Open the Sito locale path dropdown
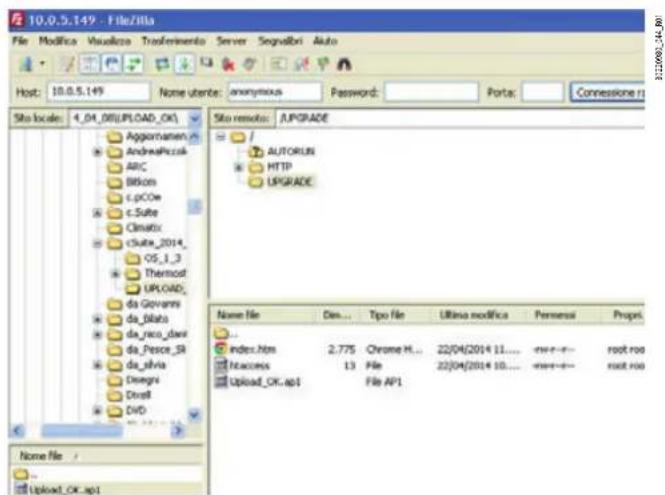 click(x=195, y=118)
